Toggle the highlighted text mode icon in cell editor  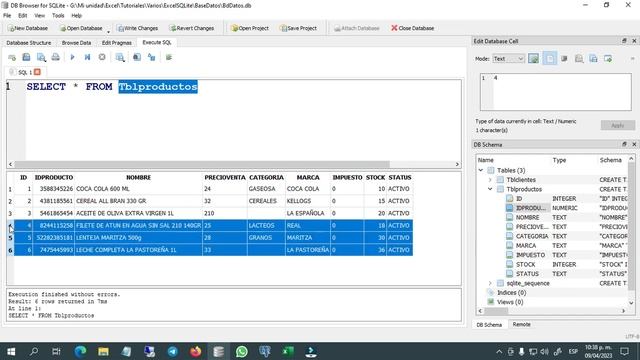pos(549,59)
